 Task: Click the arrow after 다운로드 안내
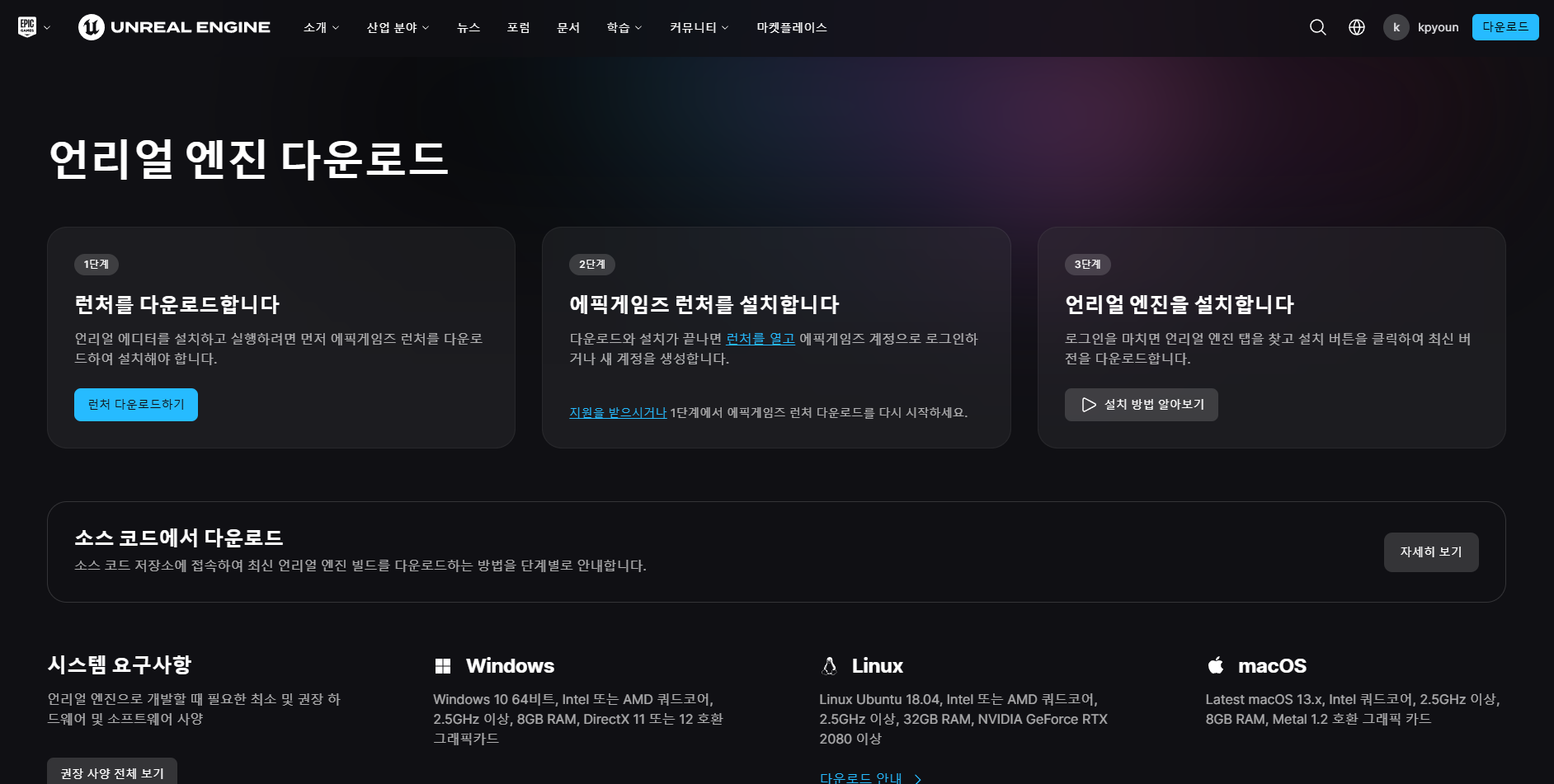(x=917, y=778)
